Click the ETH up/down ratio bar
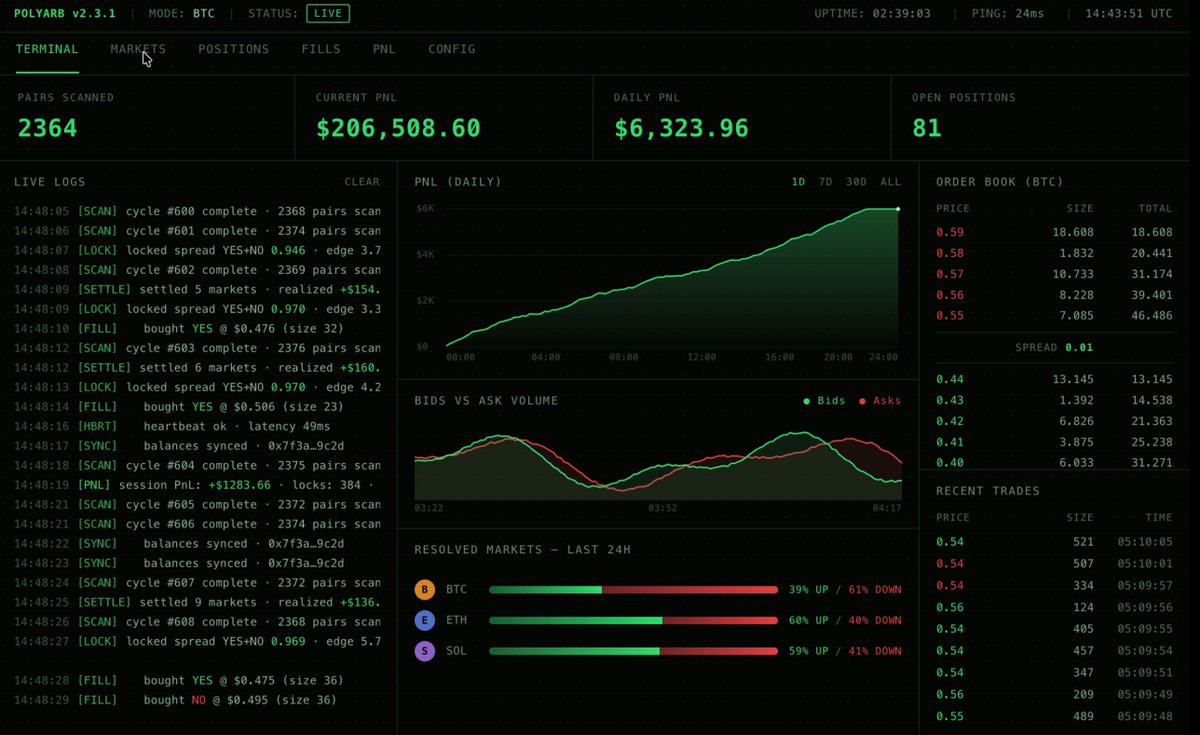This screenshot has width=1200, height=735. 633,621
